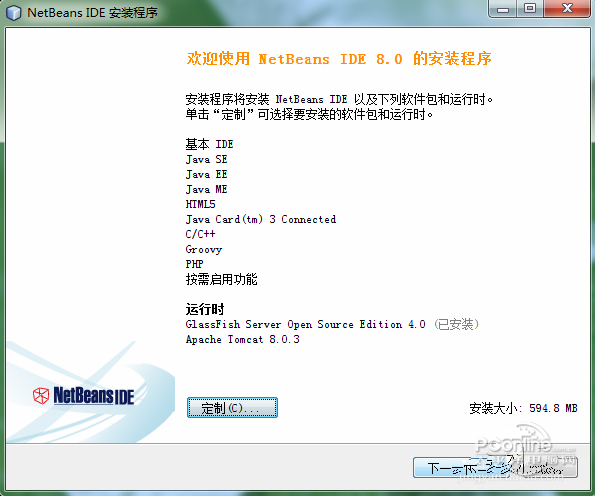595x496 pixels.
Task: Click the 基本 IDE list entry
Action: click(209, 144)
